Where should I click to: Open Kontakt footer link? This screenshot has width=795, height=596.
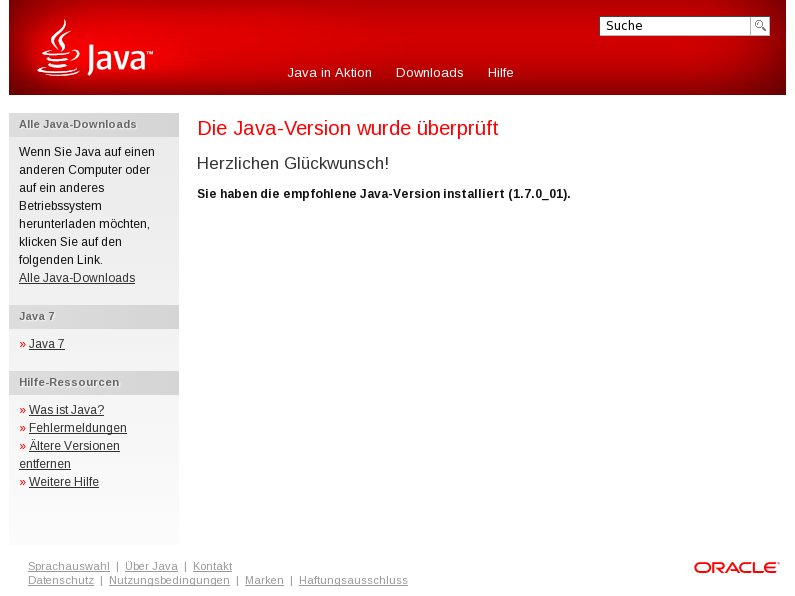point(212,566)
